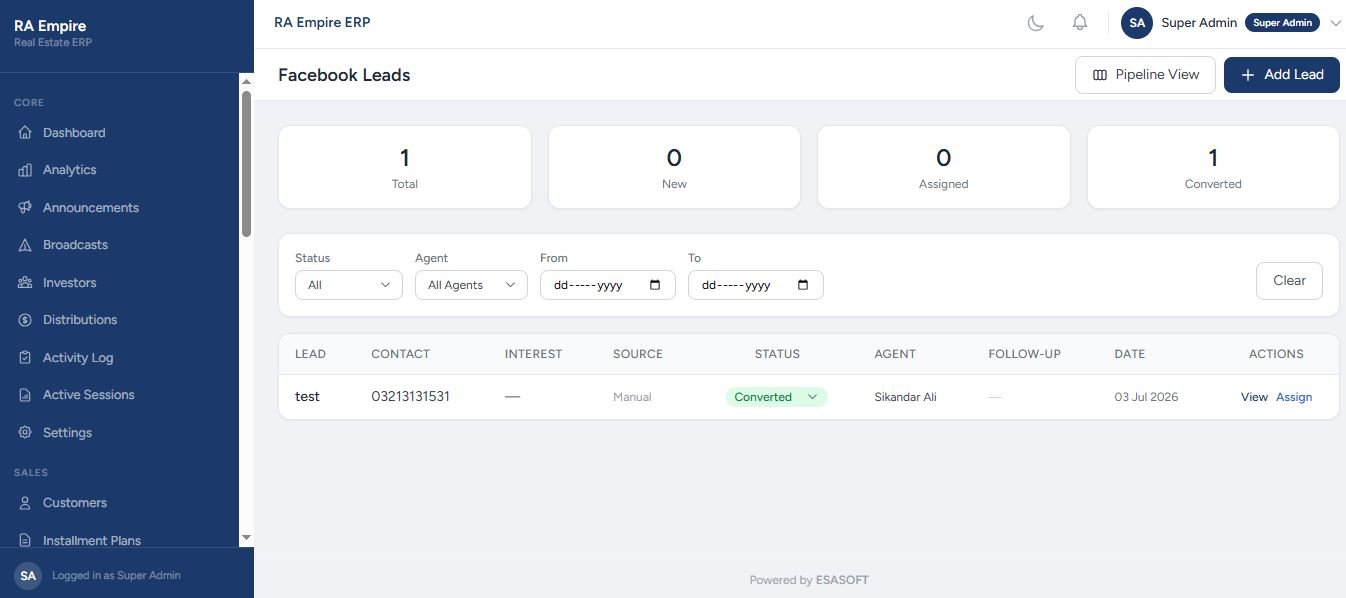This screenshot has height=598, width=1346.
Task: Click the New leads stat card
Action: pos(674,167)
